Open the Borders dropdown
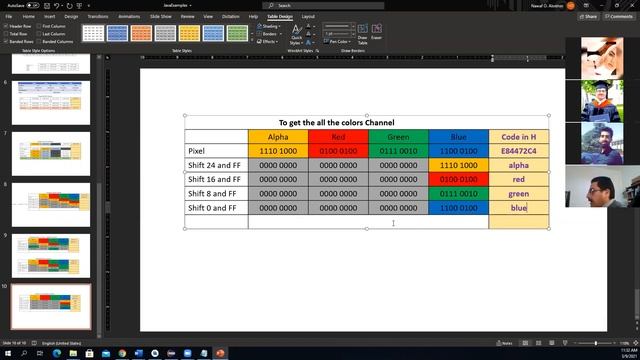 268,34
